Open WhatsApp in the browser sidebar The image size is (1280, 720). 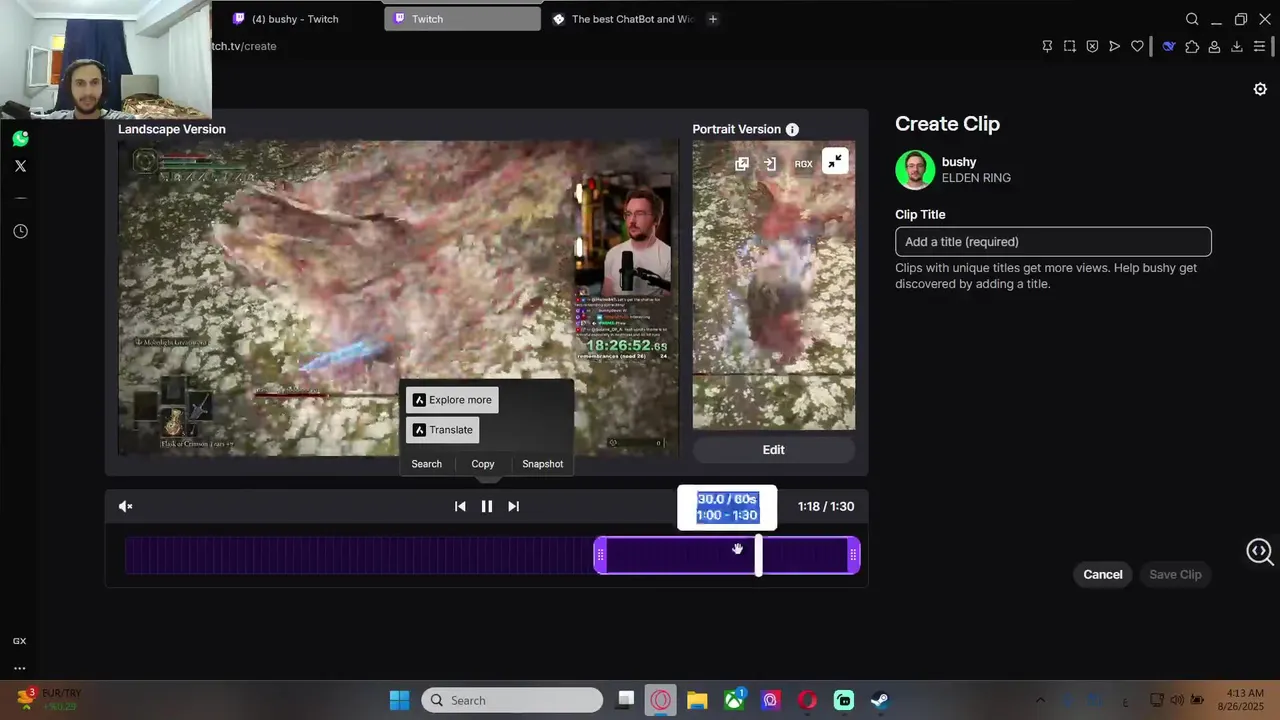click(x=20, y=138)
